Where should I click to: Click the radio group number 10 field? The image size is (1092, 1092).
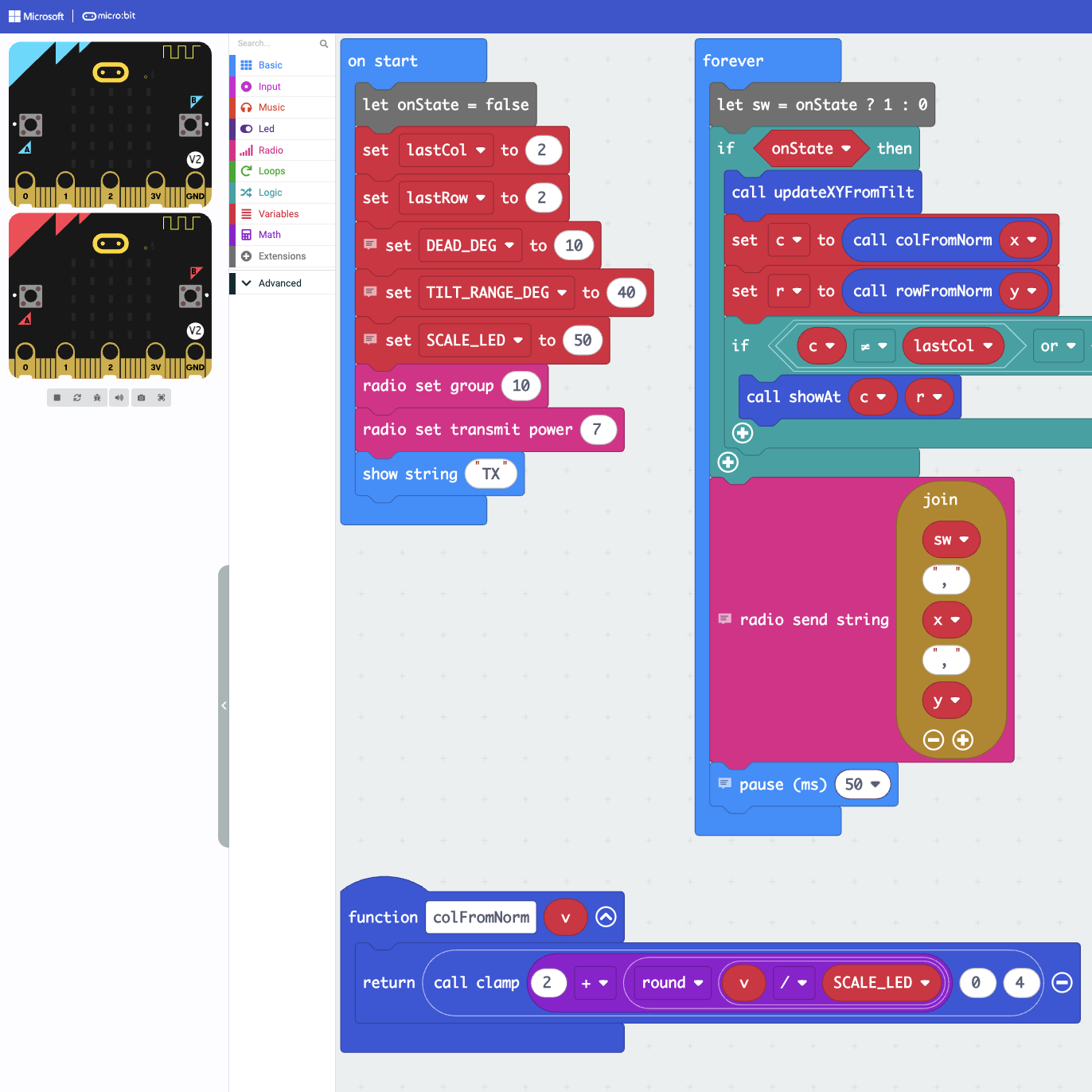(x=521, y=386)
